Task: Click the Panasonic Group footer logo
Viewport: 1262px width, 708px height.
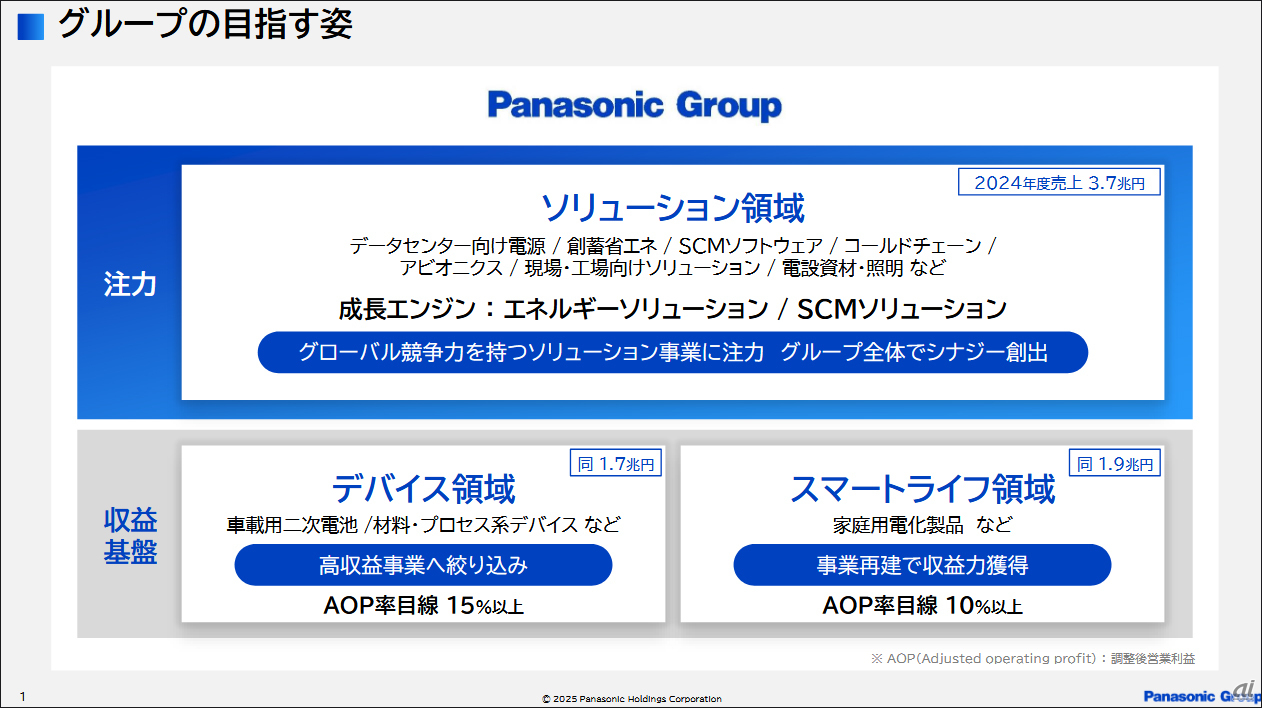Action: [x=1203, y=697]
